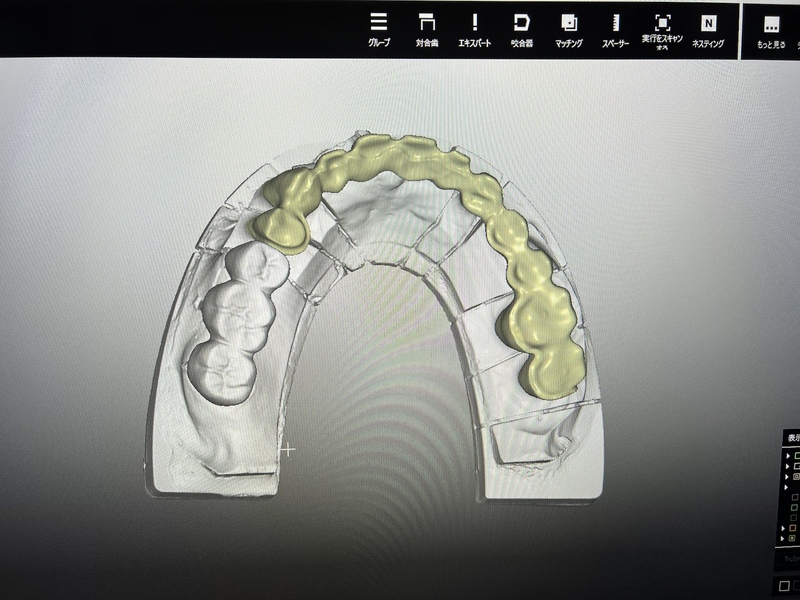800x600 pixels.
Task: Tick the white checkbox below the TruSm button
Action: click(x=785, y=586)
